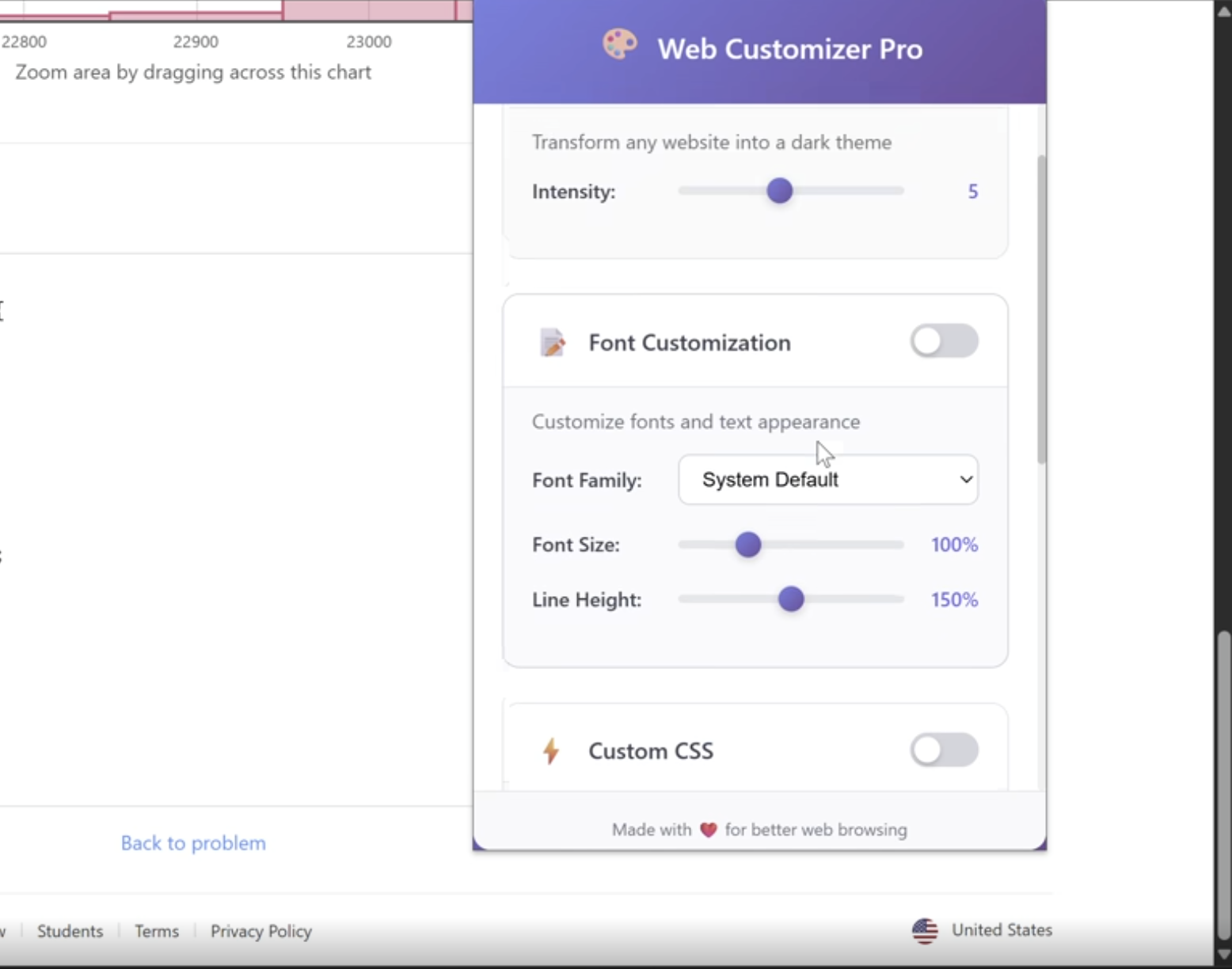Click the Font Size slider knob
This screenshot has height=969, width=1232.
point(748,545)
